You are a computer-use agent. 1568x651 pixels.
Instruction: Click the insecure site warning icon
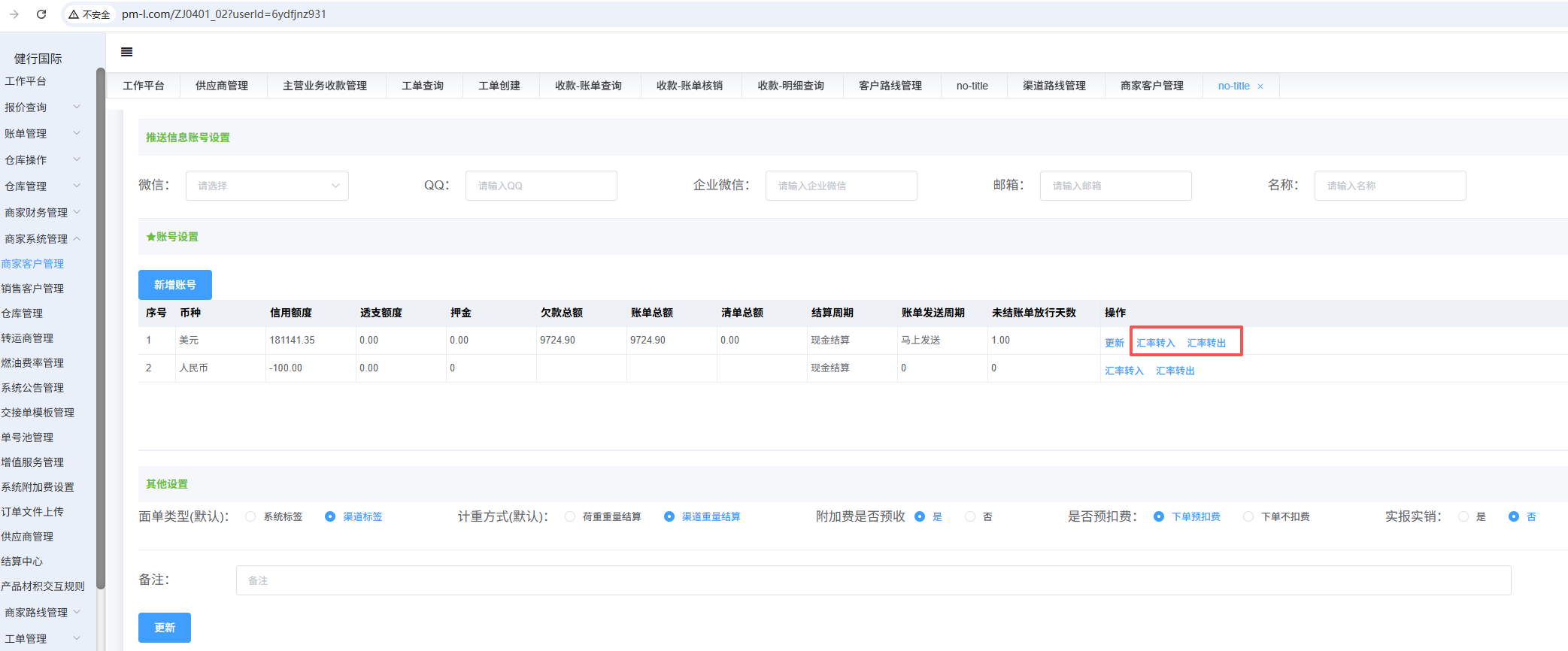click(x=74, y=14)
